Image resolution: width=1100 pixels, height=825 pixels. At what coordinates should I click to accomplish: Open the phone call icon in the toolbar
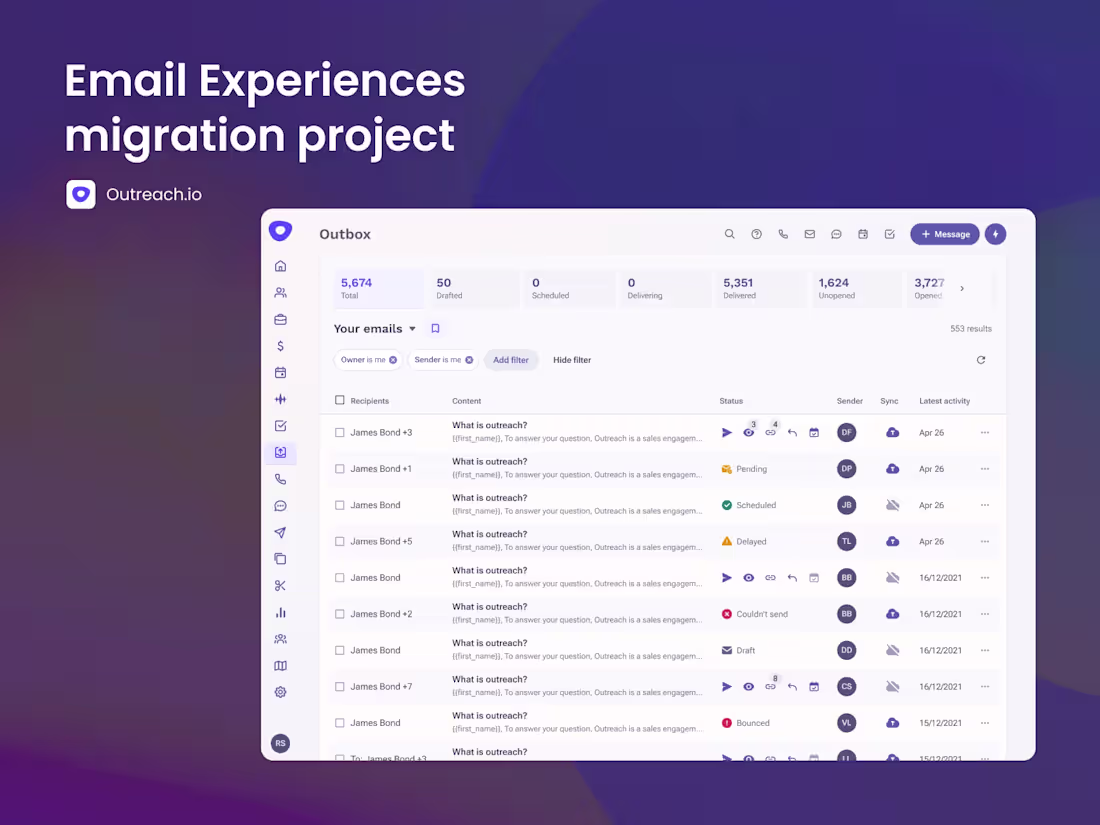pyautogui.click(x=783, y=233)
